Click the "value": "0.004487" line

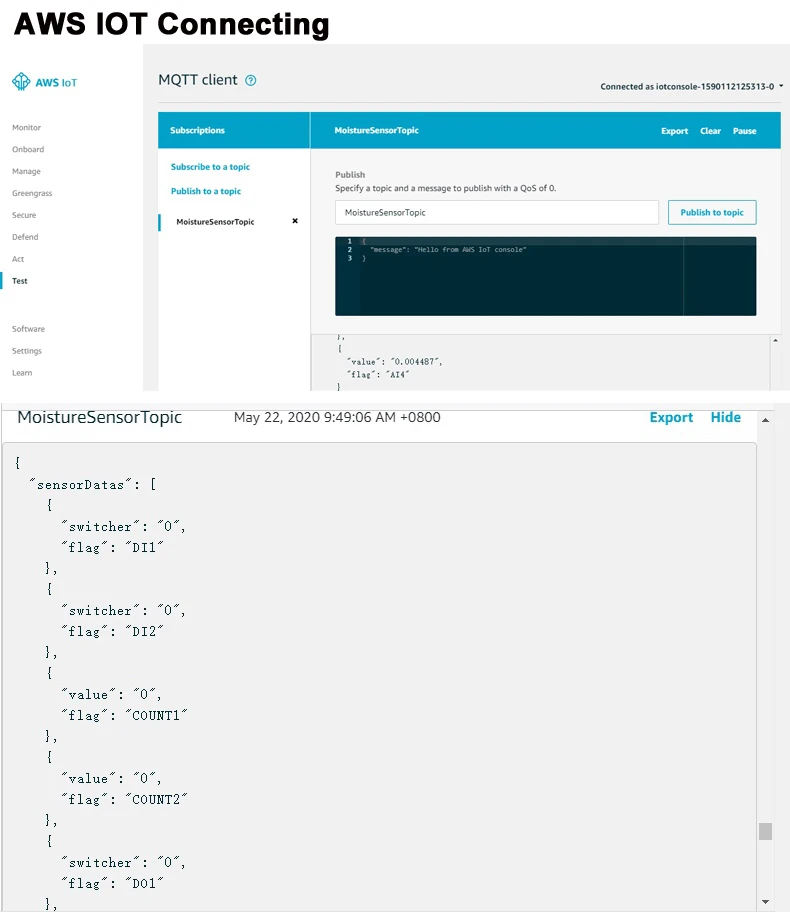(394, 362)
